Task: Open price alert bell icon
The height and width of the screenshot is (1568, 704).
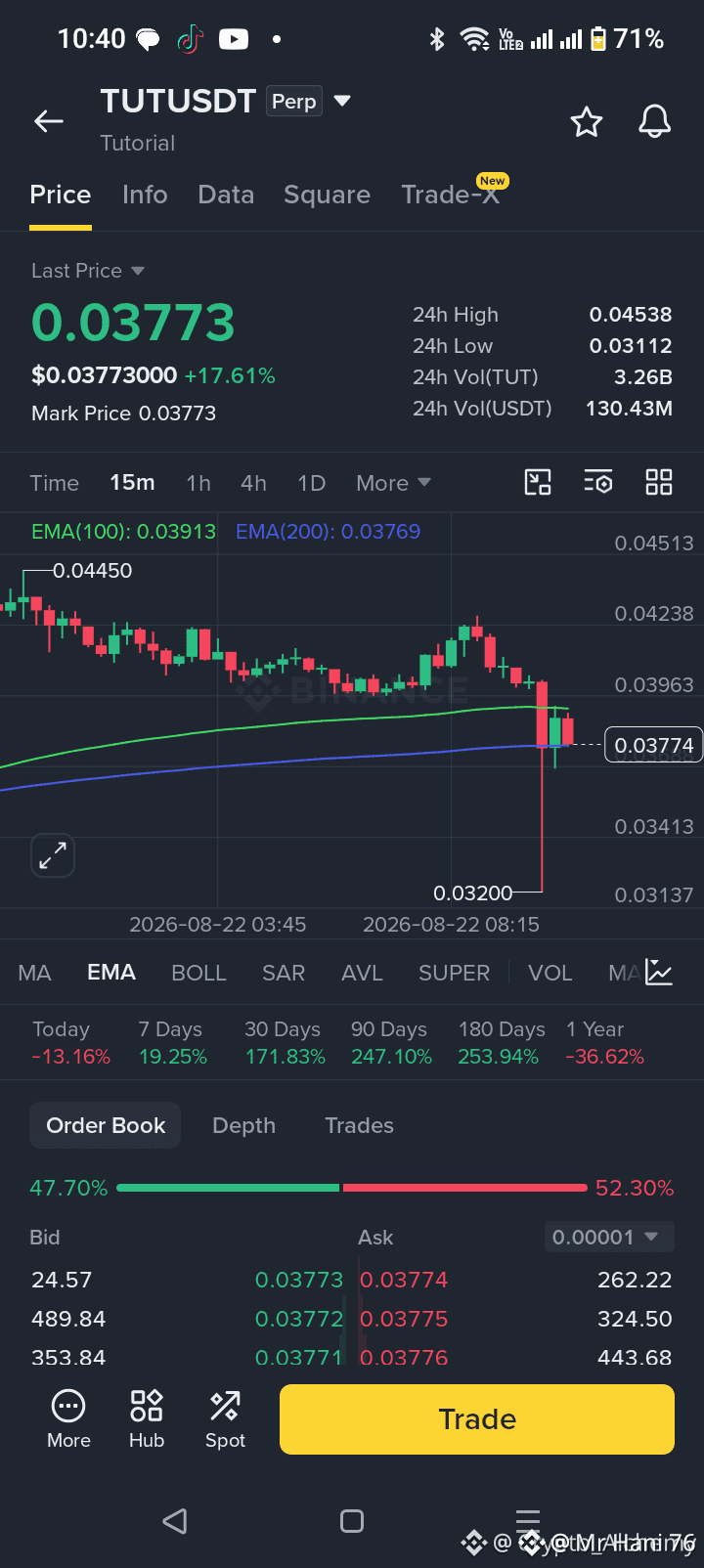Action: [655, 121]
